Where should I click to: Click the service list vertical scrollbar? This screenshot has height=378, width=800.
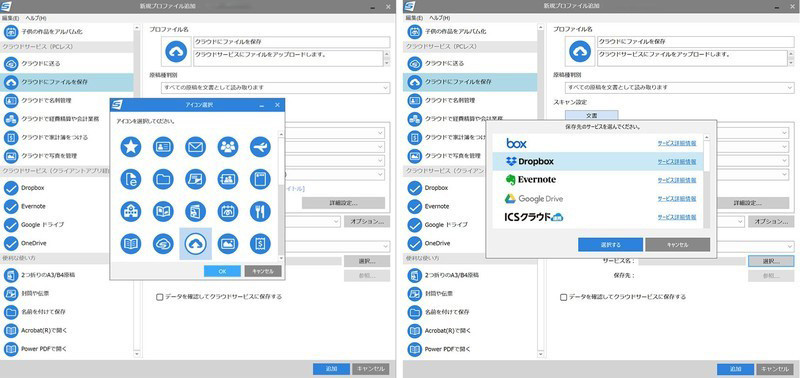coord(707,181)
